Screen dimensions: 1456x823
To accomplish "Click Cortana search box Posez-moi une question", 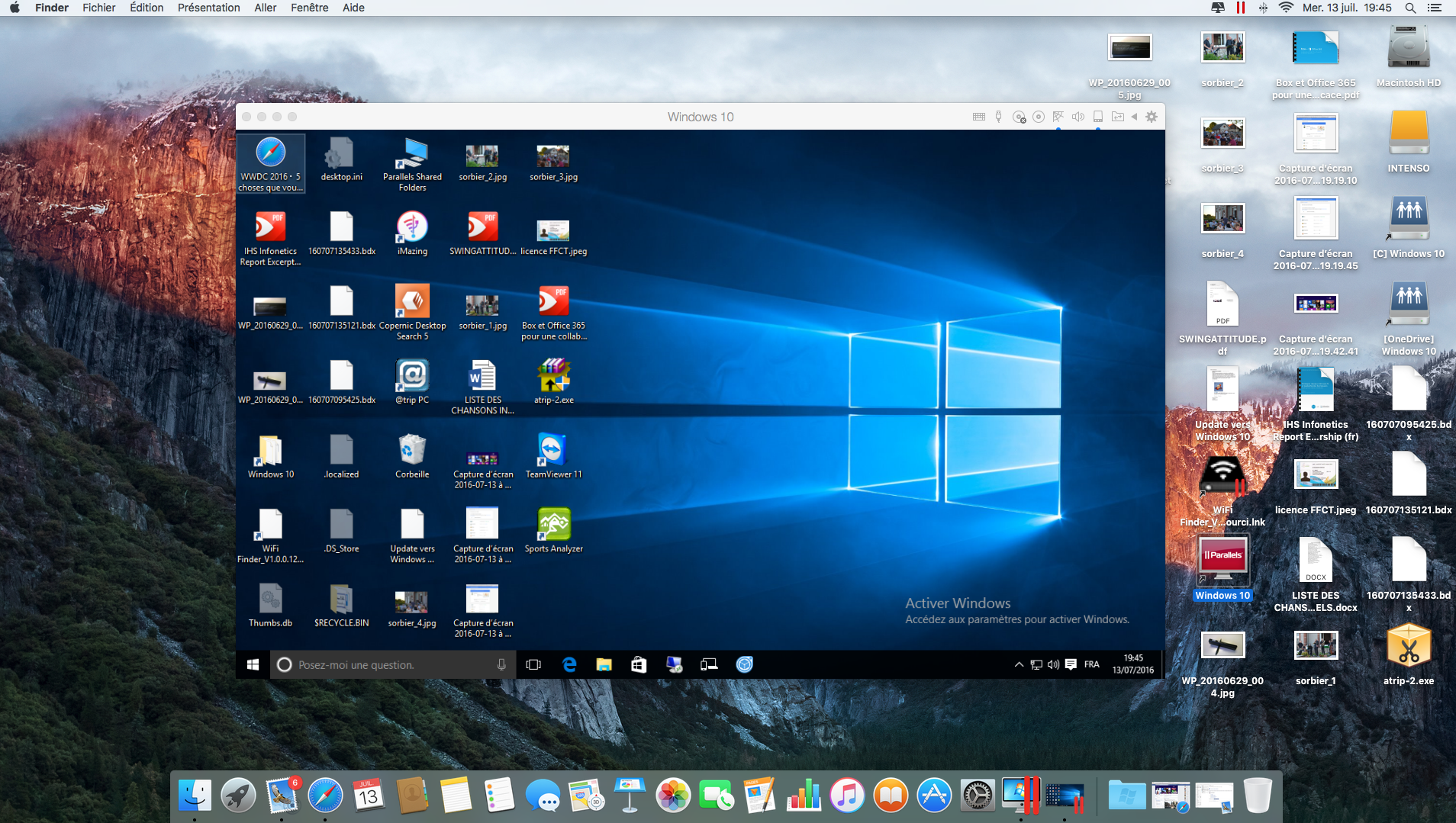I will (393, 664).
